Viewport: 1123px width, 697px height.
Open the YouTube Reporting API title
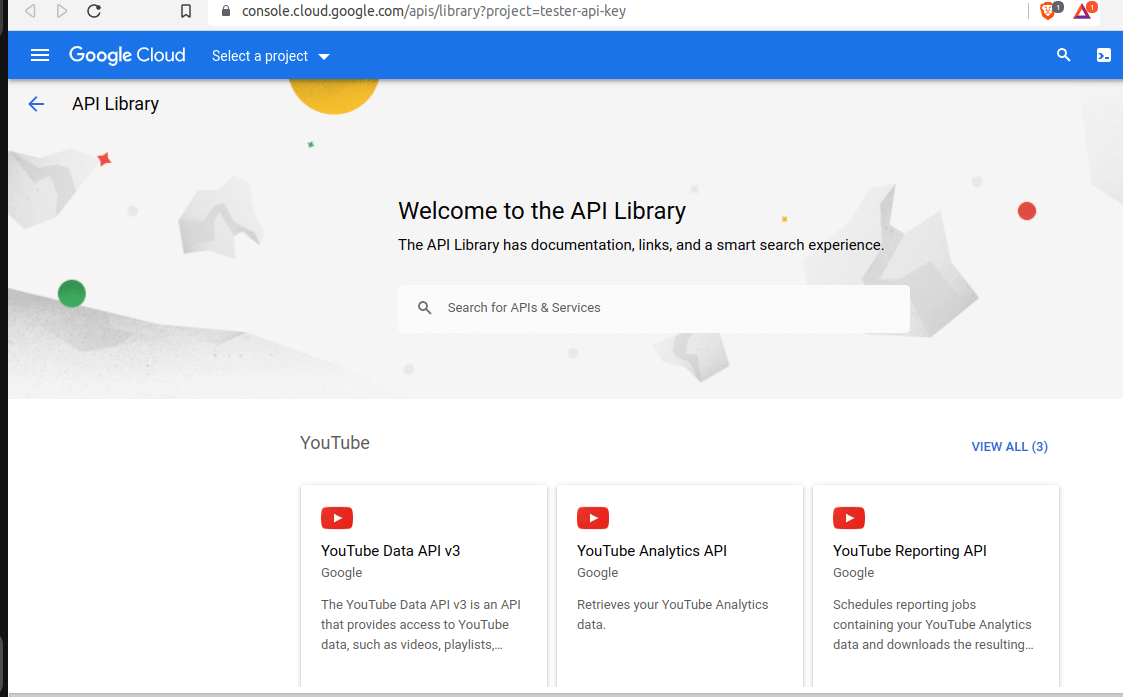point(910,551)
